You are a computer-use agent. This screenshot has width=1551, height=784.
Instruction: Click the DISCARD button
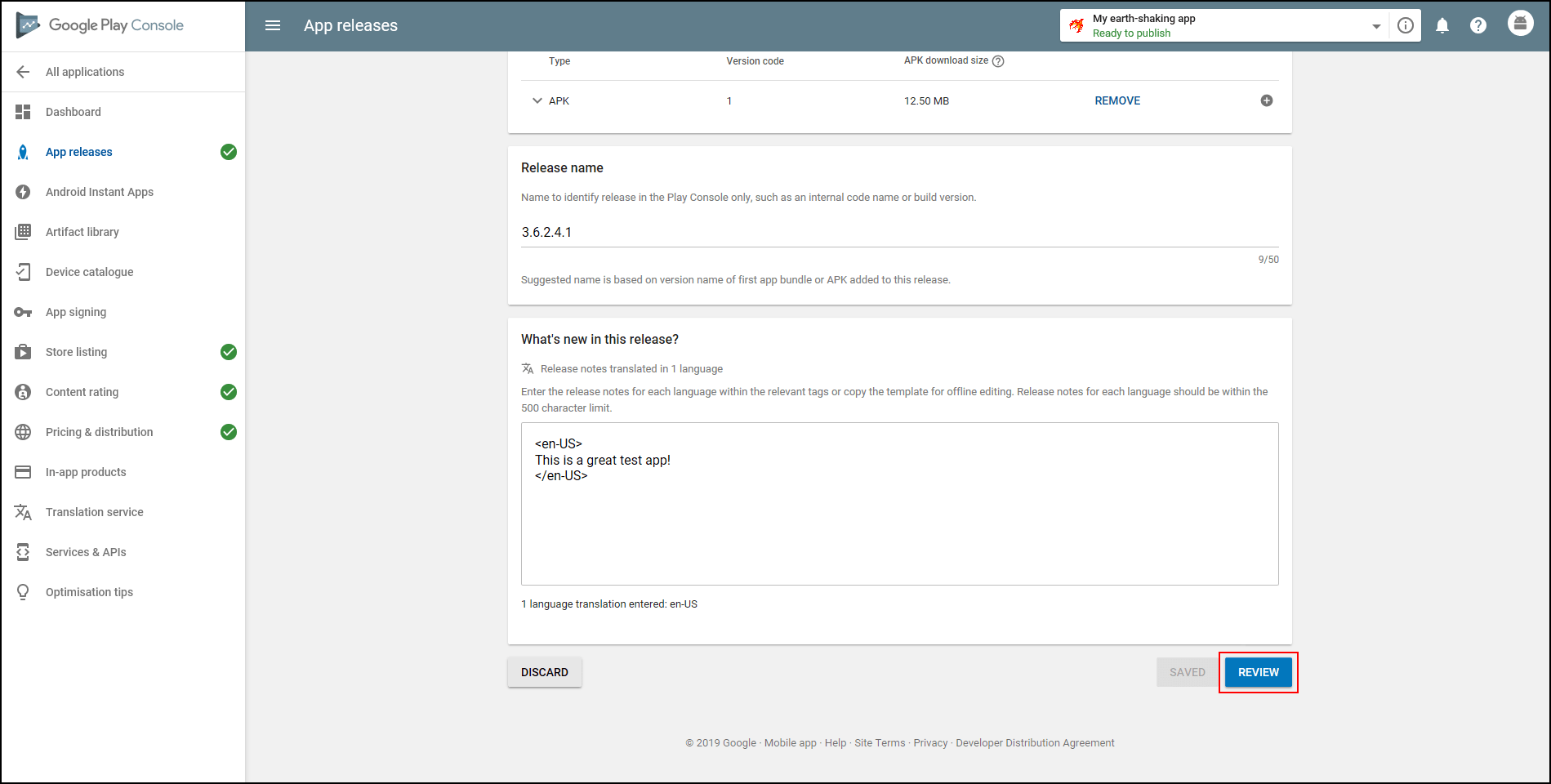pos(545,672)
